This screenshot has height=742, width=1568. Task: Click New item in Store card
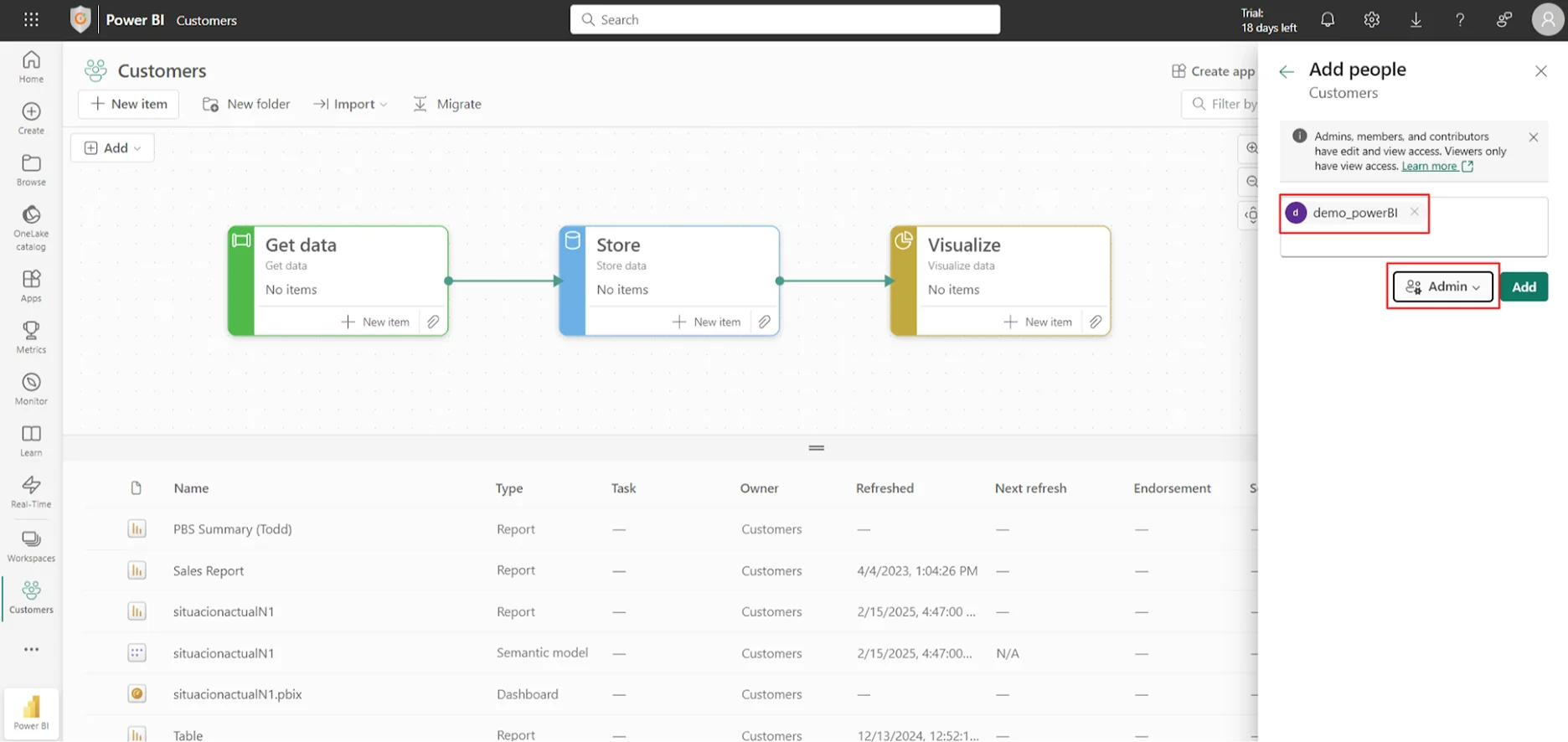pyautogui.click(x=706, y=322)
